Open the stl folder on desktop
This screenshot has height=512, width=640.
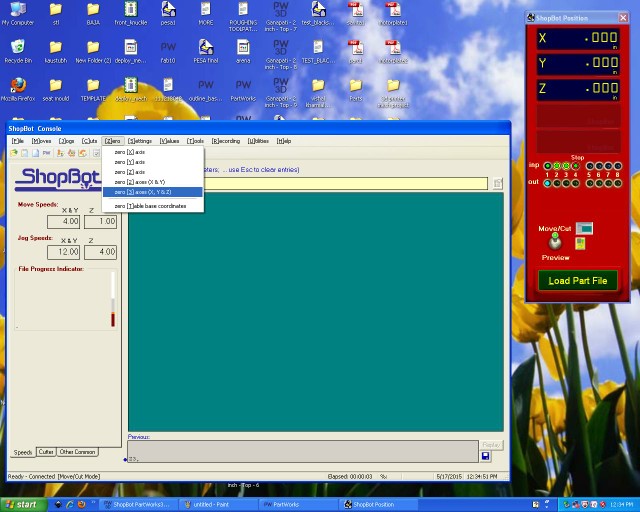[56, 14]
